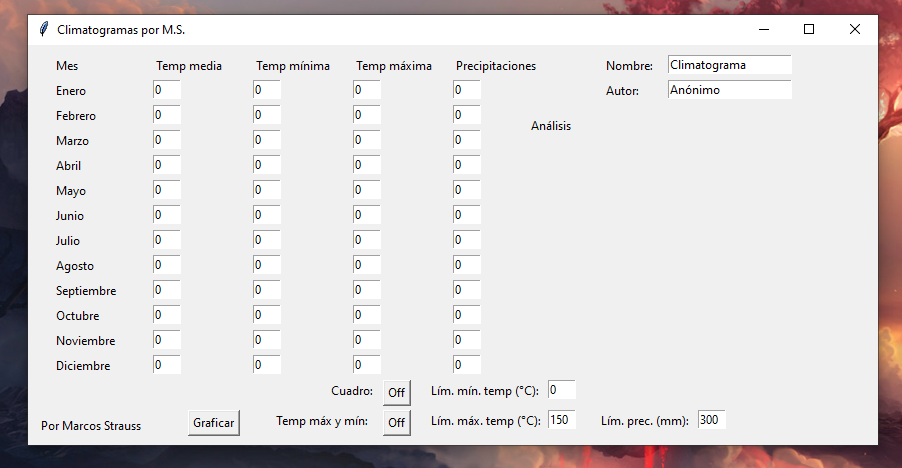Click the Autor field containing Anónimo

click(729, 90)
